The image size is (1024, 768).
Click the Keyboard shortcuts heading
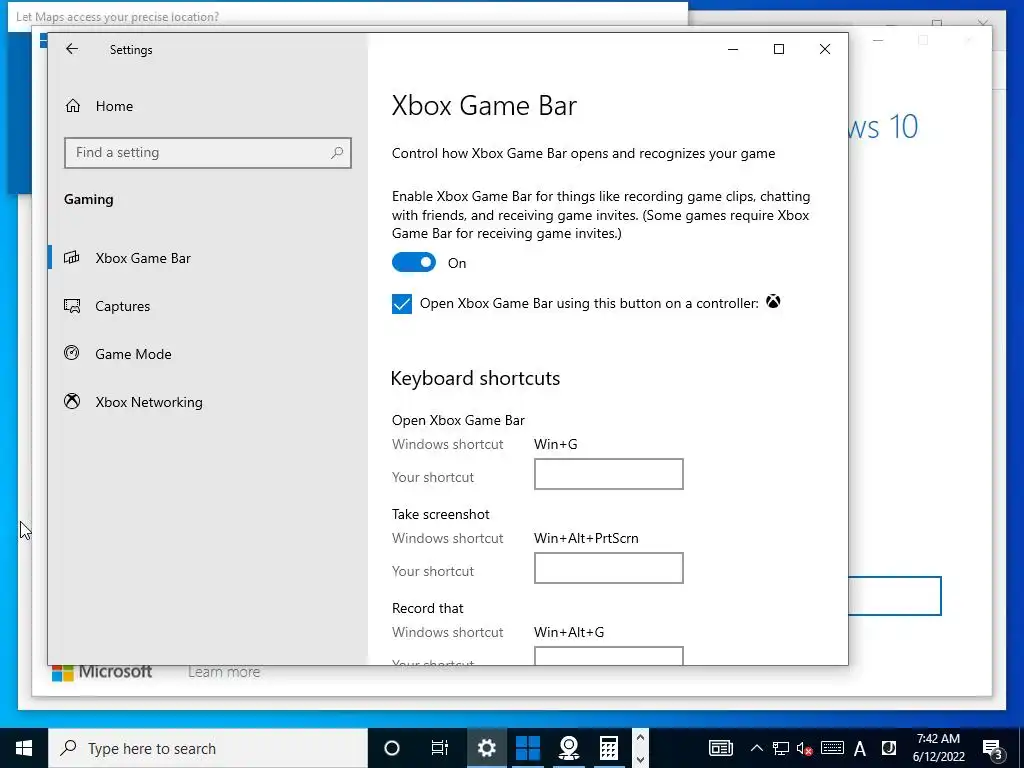click(475, 379)
